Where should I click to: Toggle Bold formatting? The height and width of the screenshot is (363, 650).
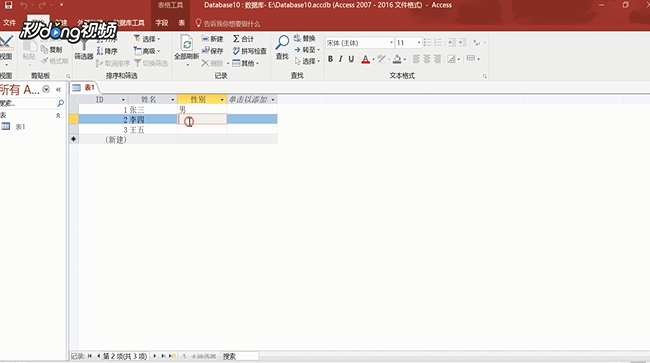pyautogui.click(x=330, y=59)
